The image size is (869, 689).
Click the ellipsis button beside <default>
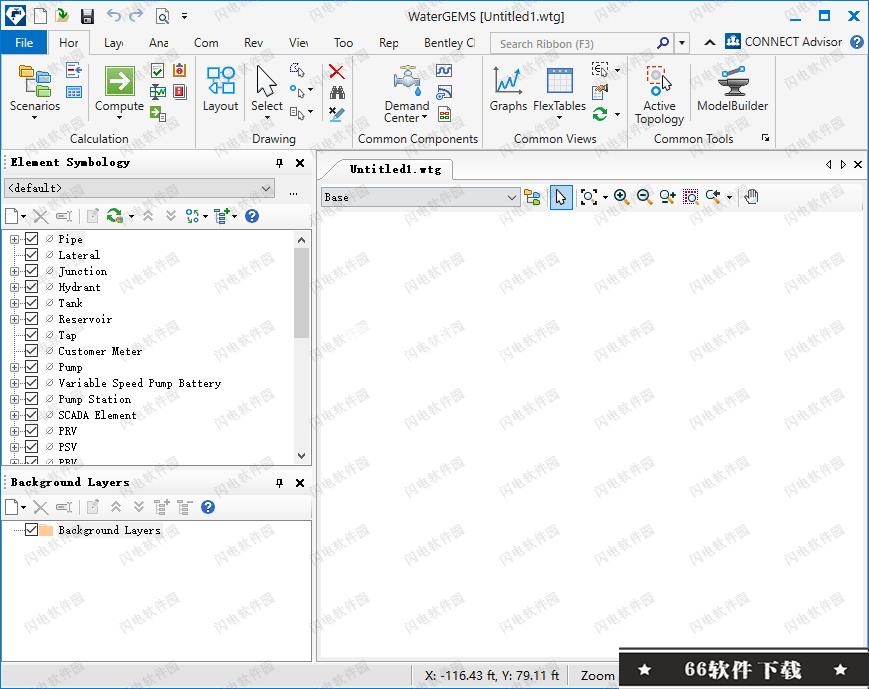(x=293, y=193)
